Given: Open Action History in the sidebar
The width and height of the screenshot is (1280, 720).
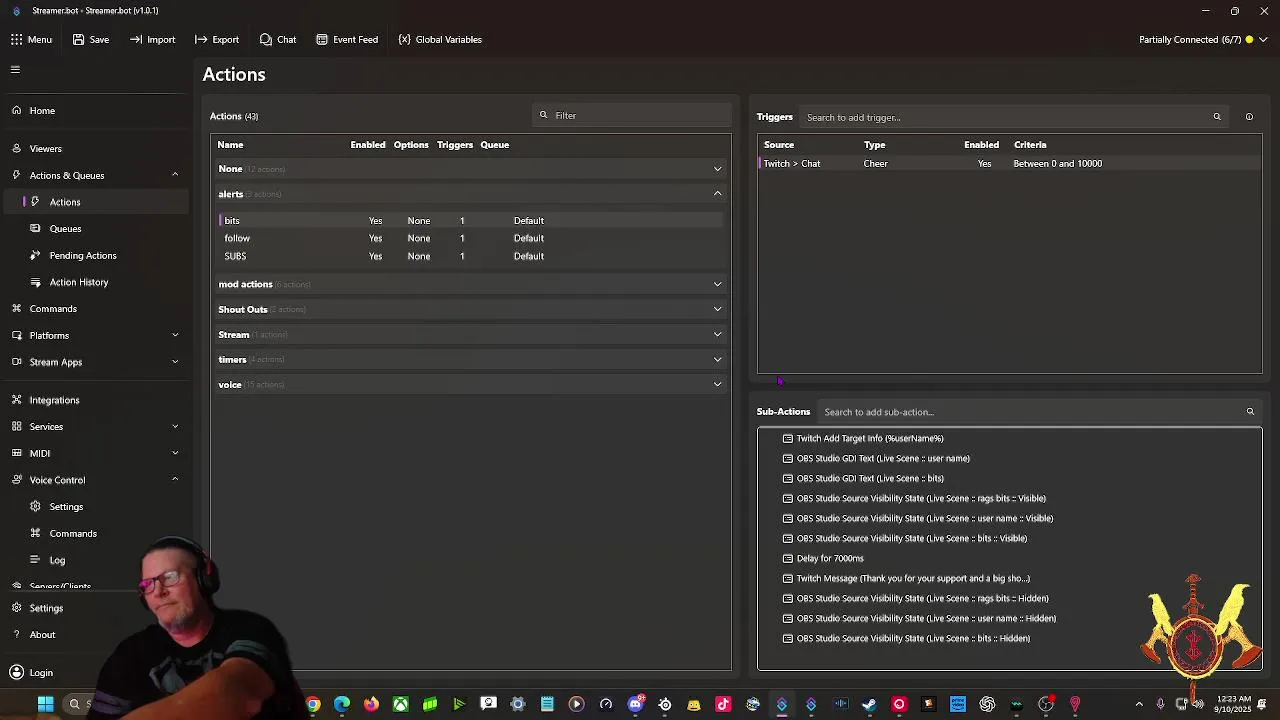Looking at the screenshot, I should pyautogui.click(x=95, y=282).
